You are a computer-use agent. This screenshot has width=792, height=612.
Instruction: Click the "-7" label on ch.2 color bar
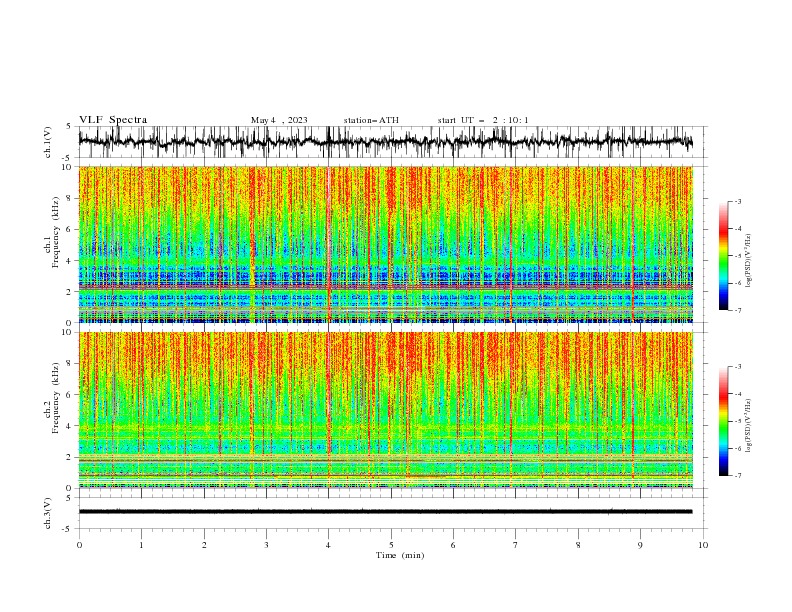pos(738,476)
